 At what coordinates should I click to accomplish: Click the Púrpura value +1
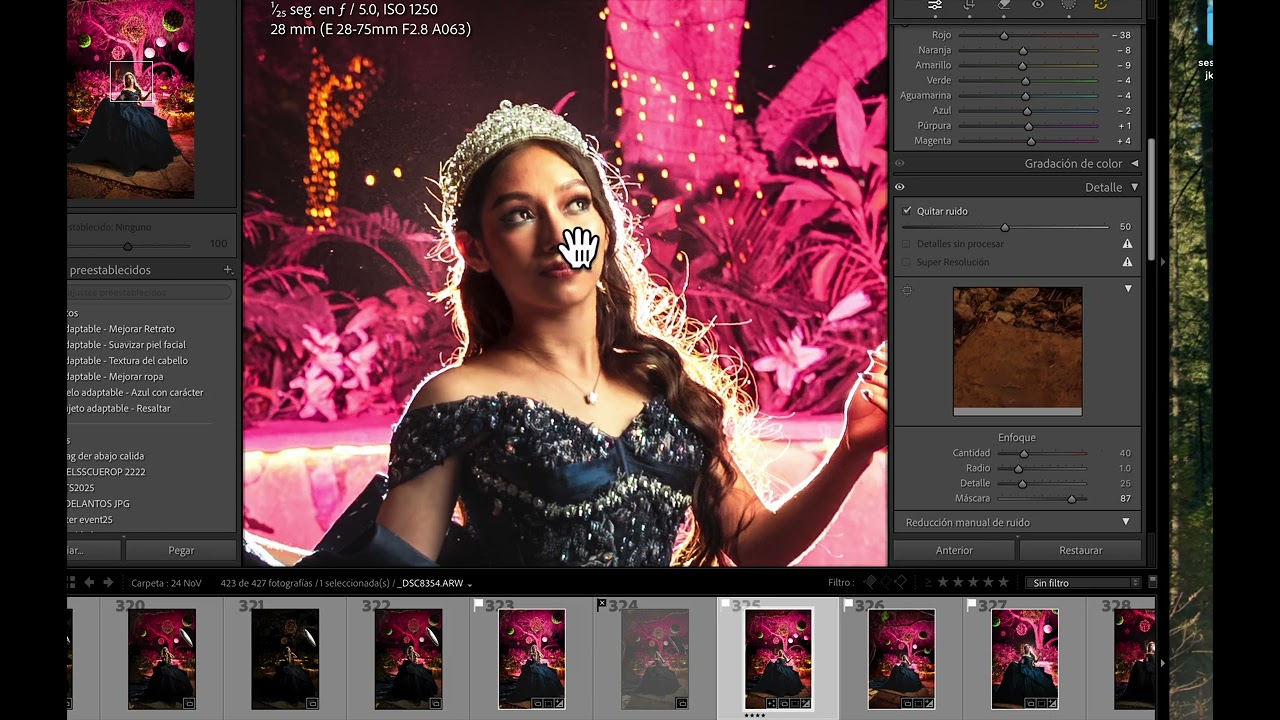tap(1124, 126)
